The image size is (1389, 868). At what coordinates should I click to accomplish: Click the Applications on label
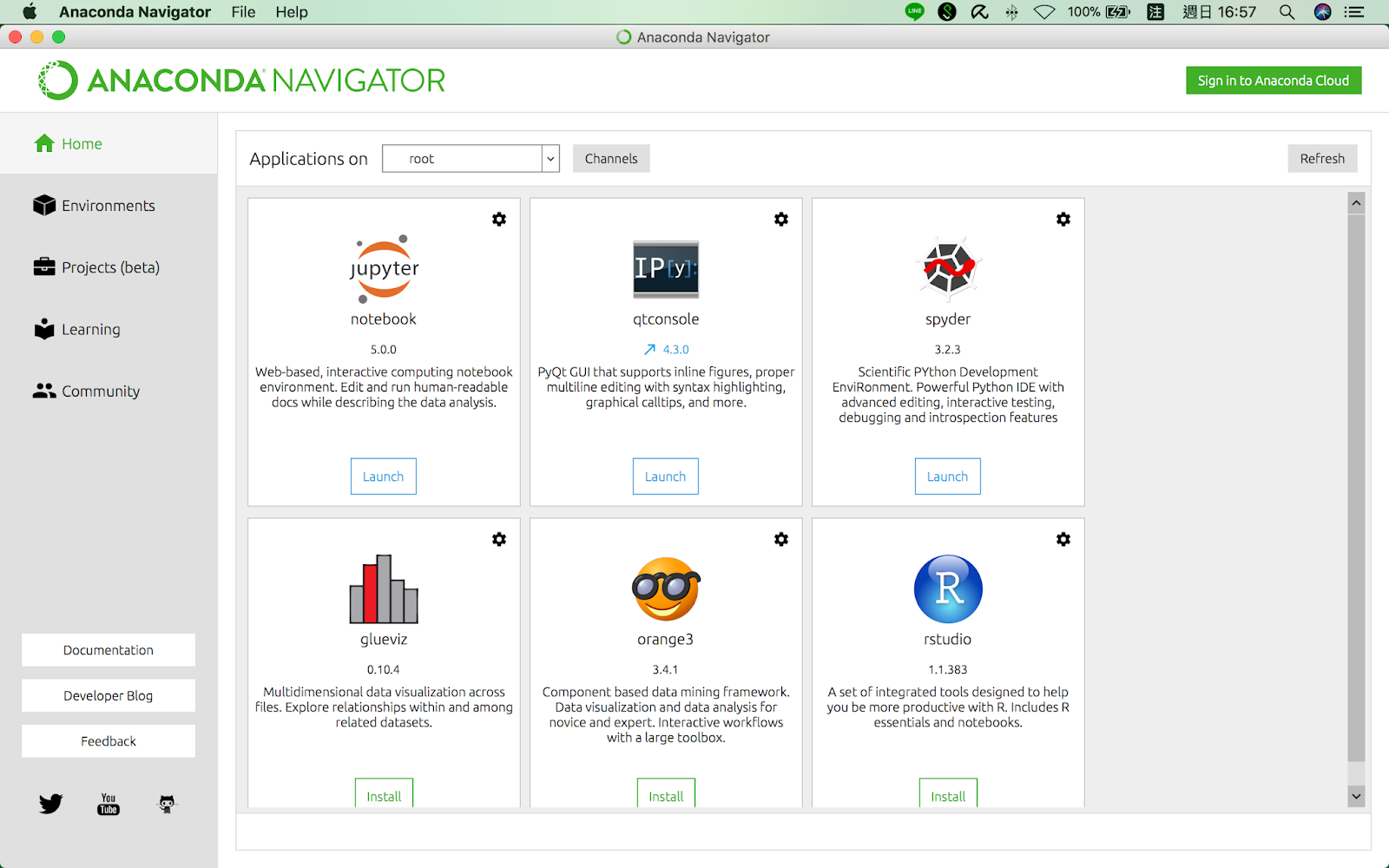coord(309,159)
